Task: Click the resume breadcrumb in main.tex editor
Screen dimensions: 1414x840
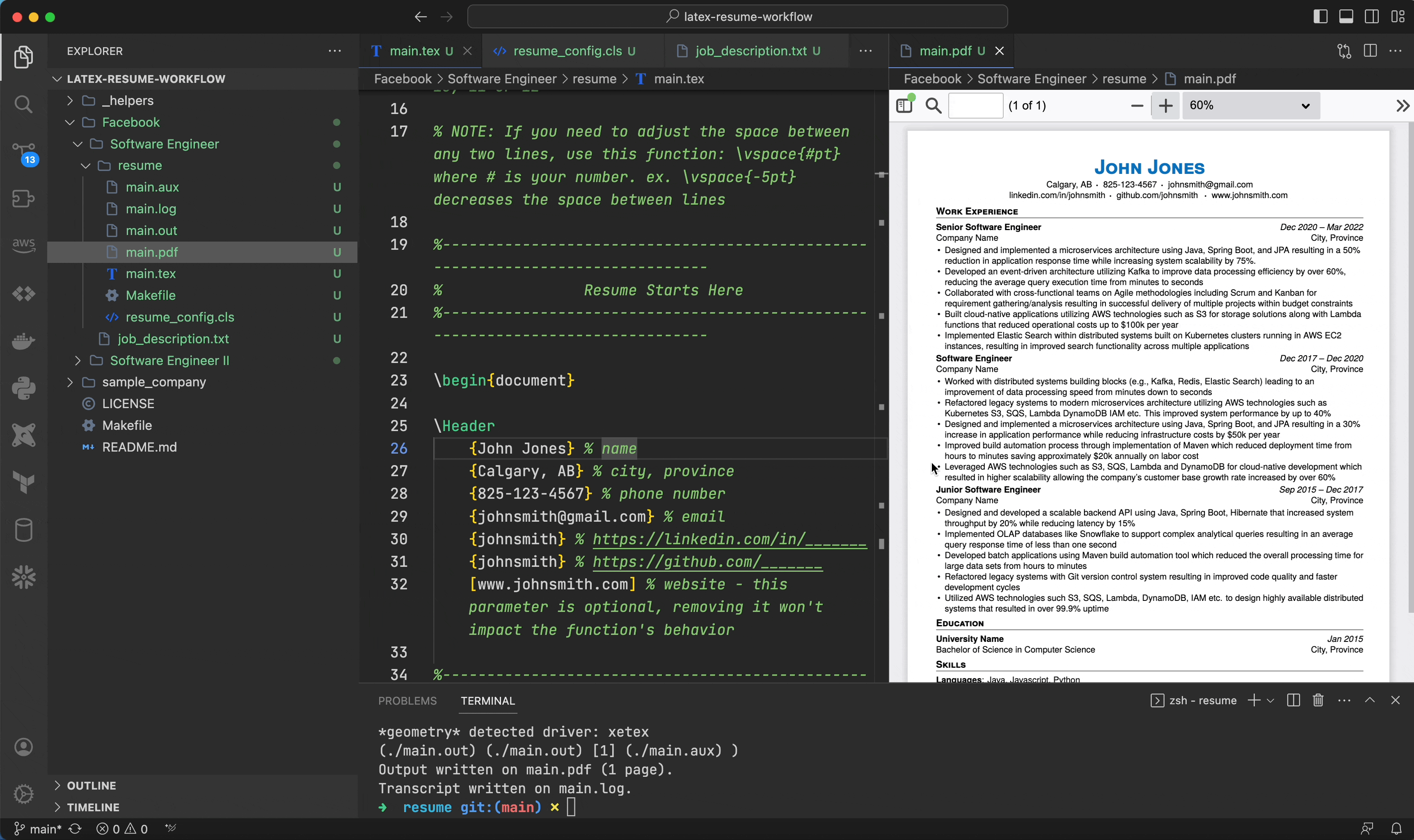Action: (594, 79)
